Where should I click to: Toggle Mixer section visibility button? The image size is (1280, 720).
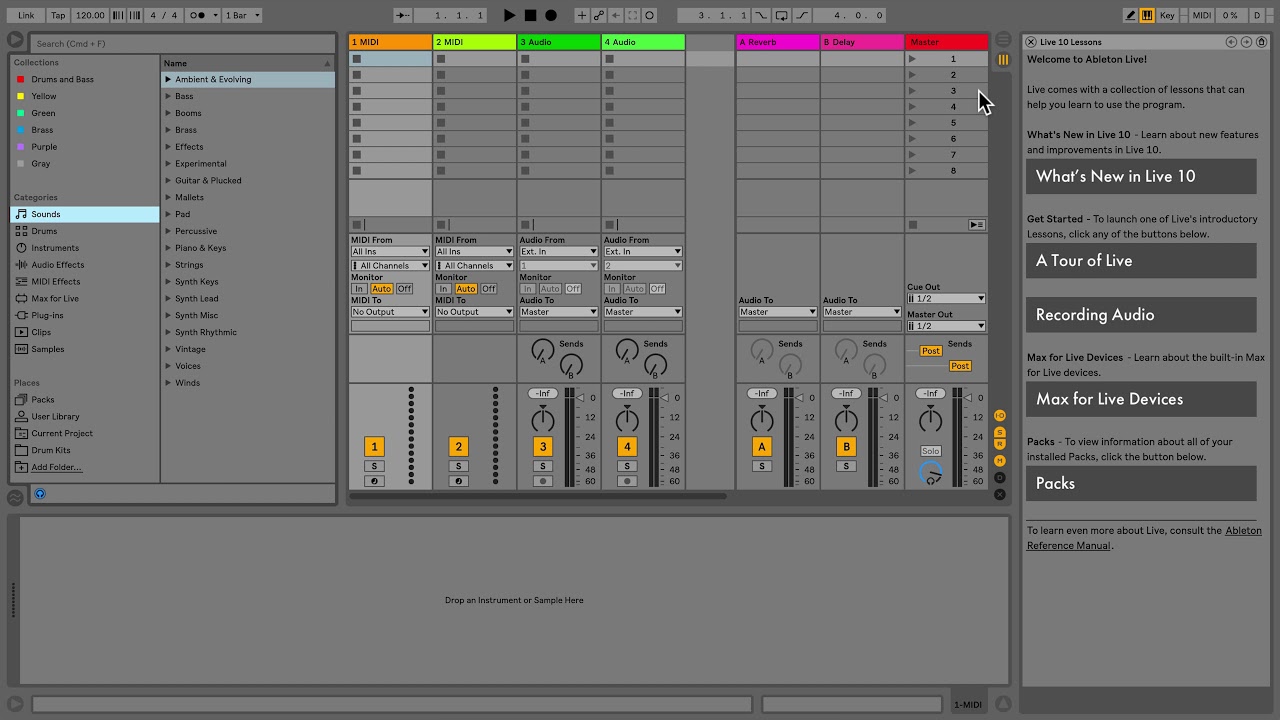click(x=1000, y=460)
